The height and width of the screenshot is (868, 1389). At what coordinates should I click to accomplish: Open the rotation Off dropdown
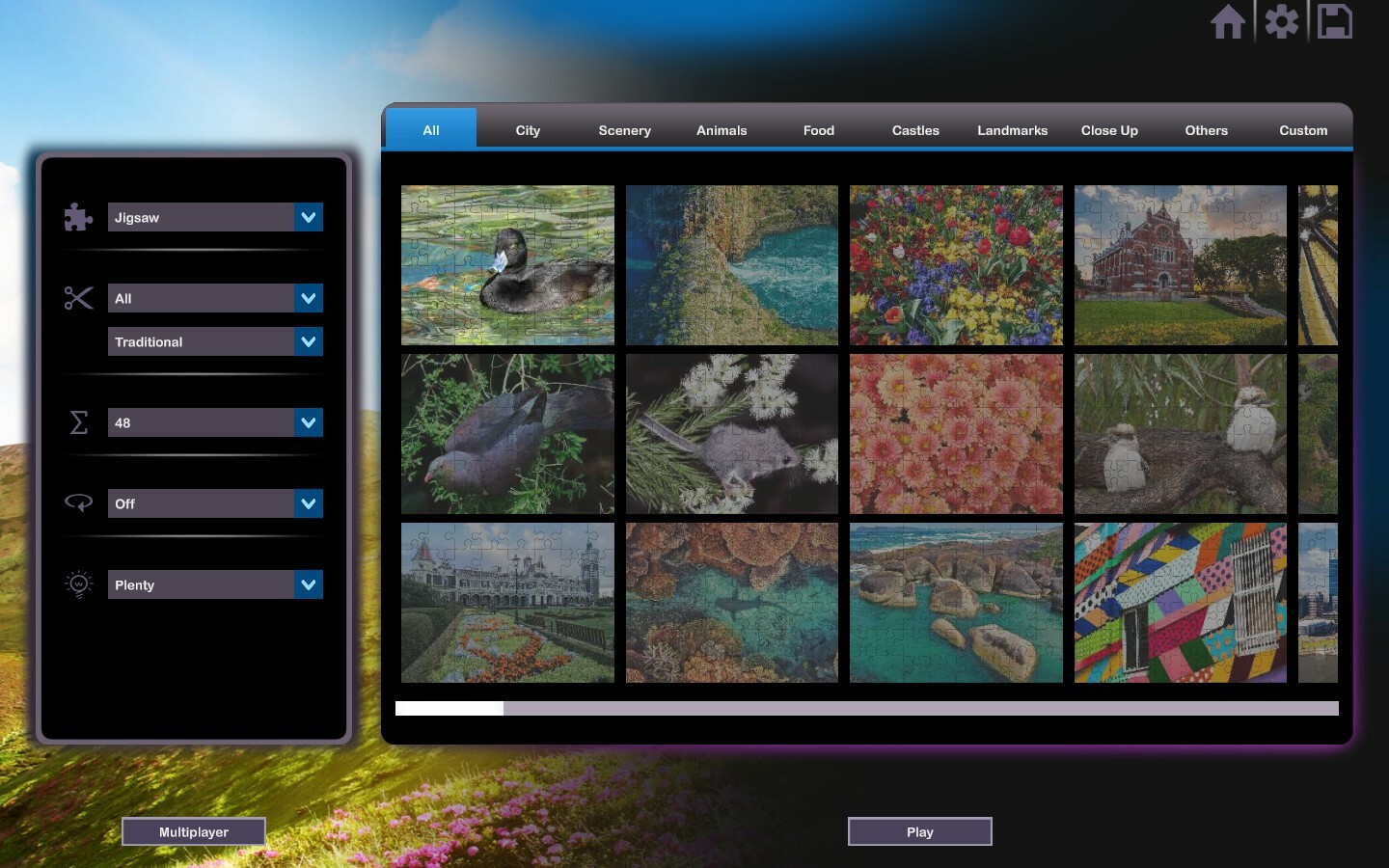(x=308, y=503)
